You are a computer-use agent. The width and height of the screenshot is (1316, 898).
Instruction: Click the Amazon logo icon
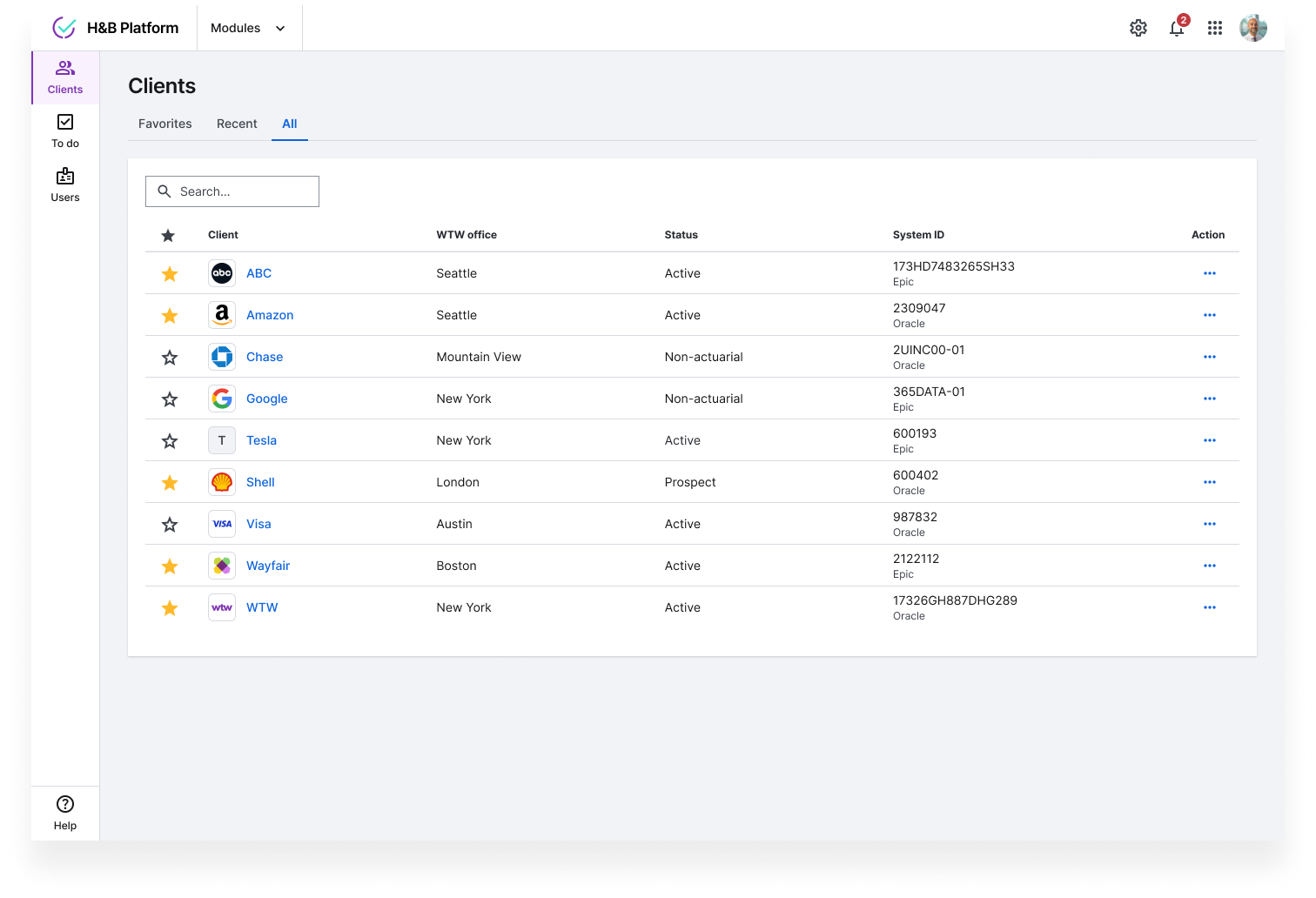click(x=222, y=315)
